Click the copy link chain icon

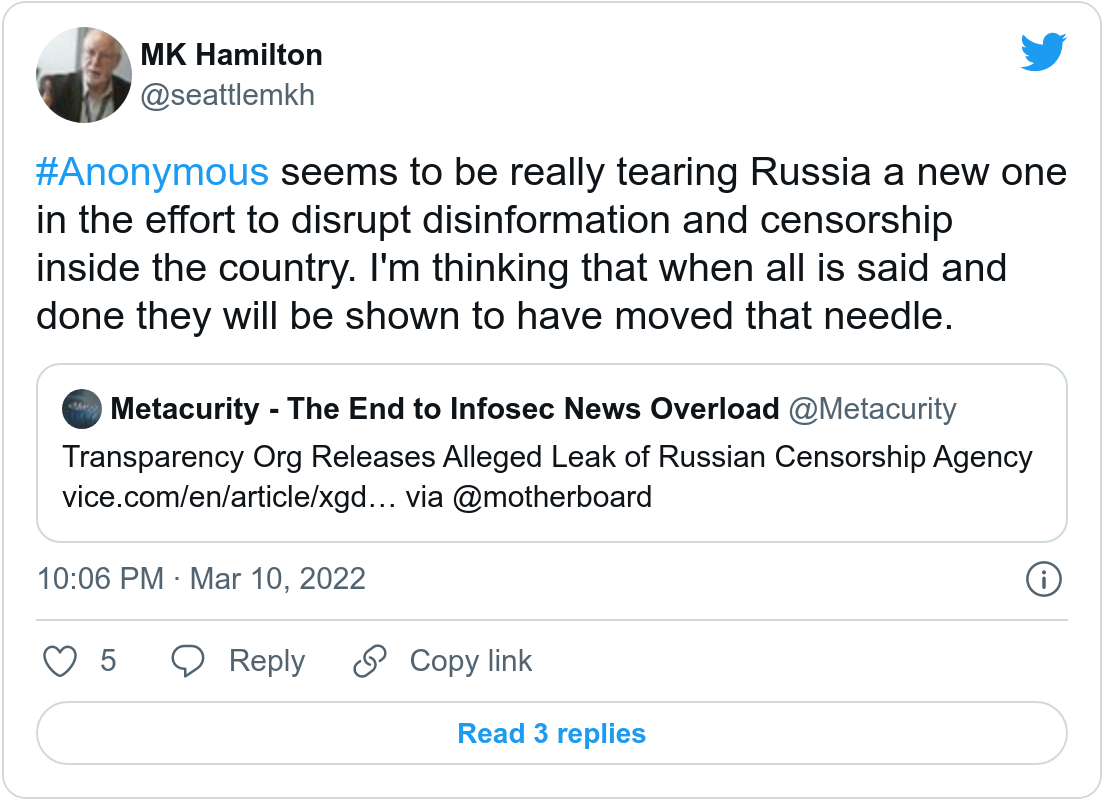370,661
